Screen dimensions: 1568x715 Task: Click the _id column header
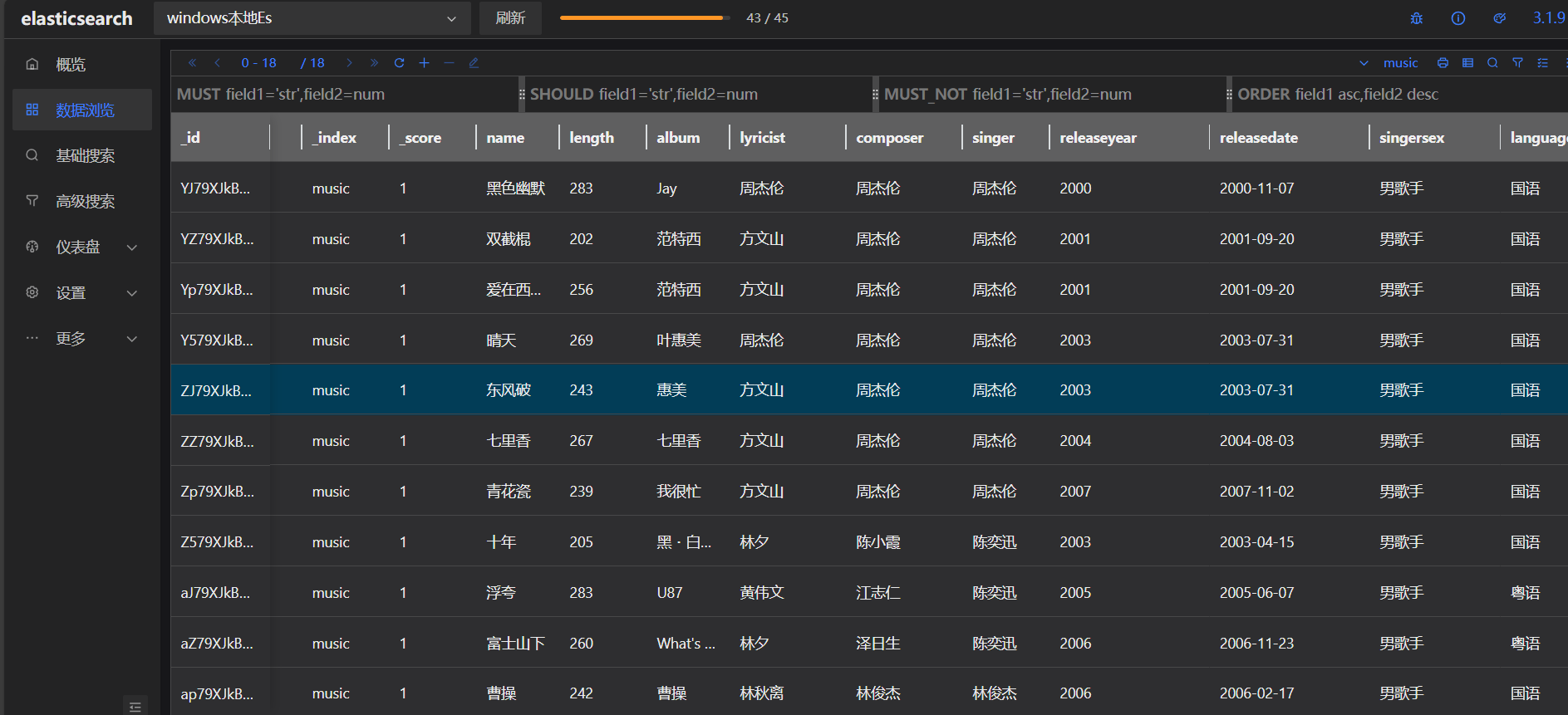tap(219, 138)
